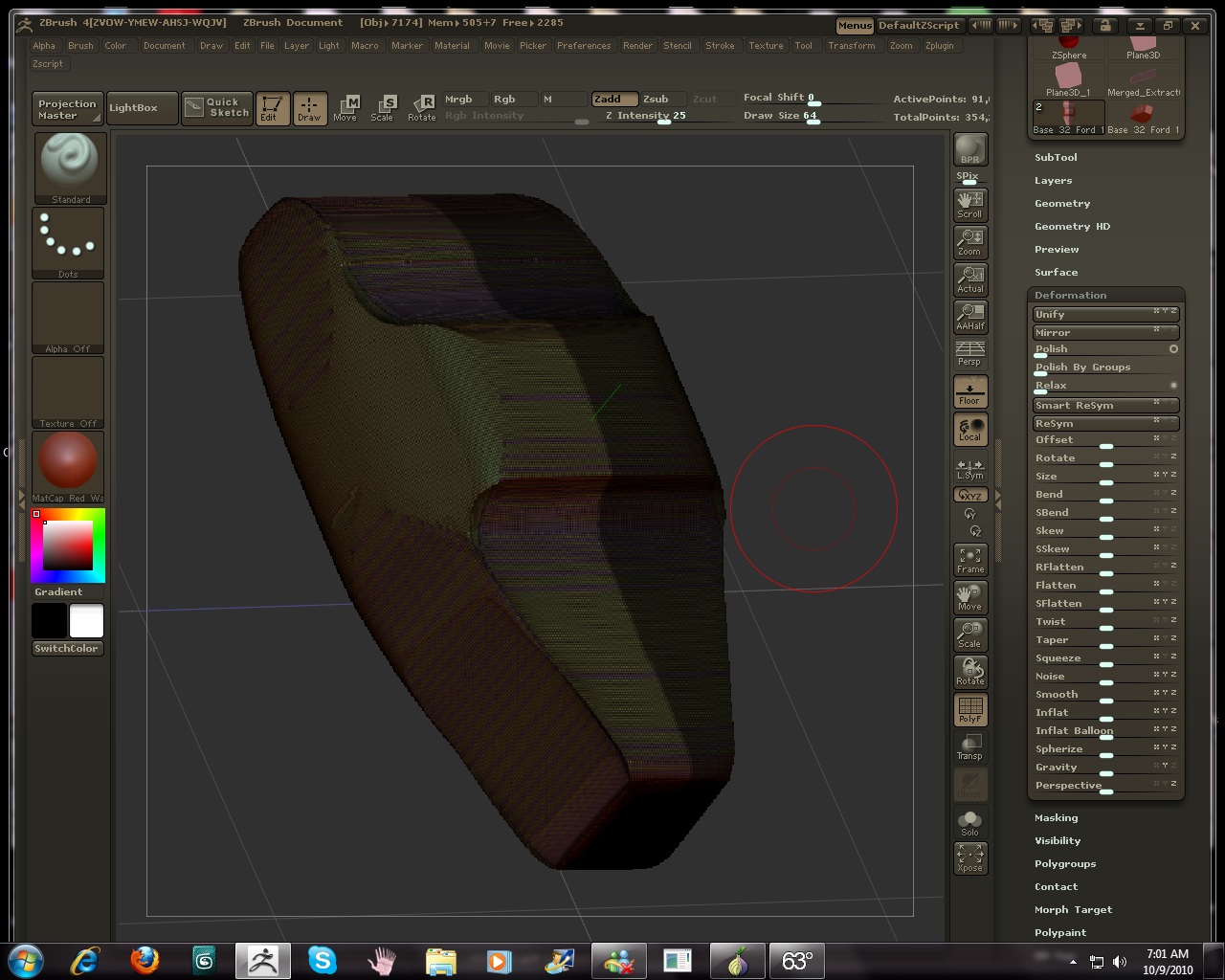Expand the Geometry section

(x=1062, y=203)
